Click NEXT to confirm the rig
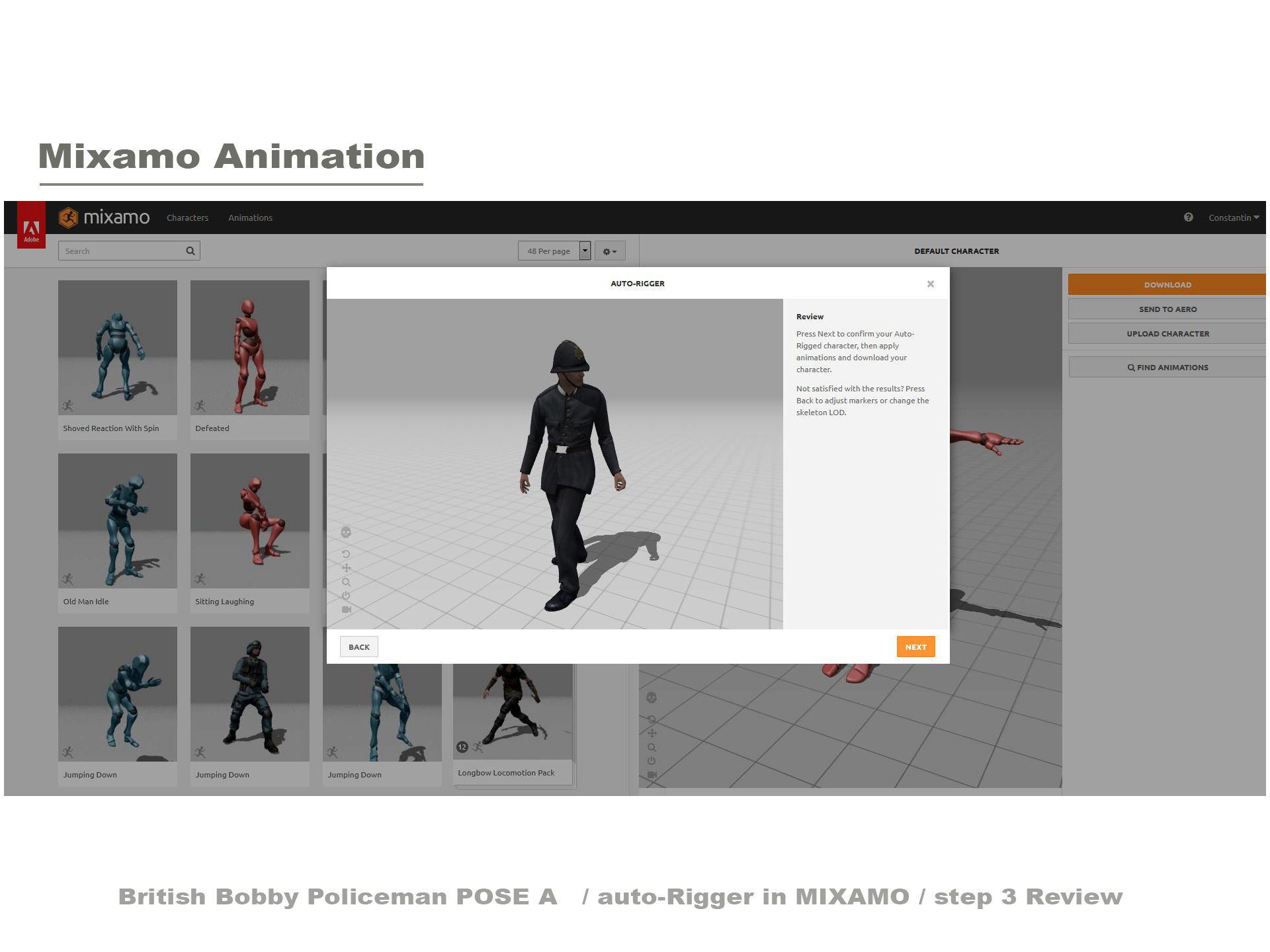 [915, 647]
